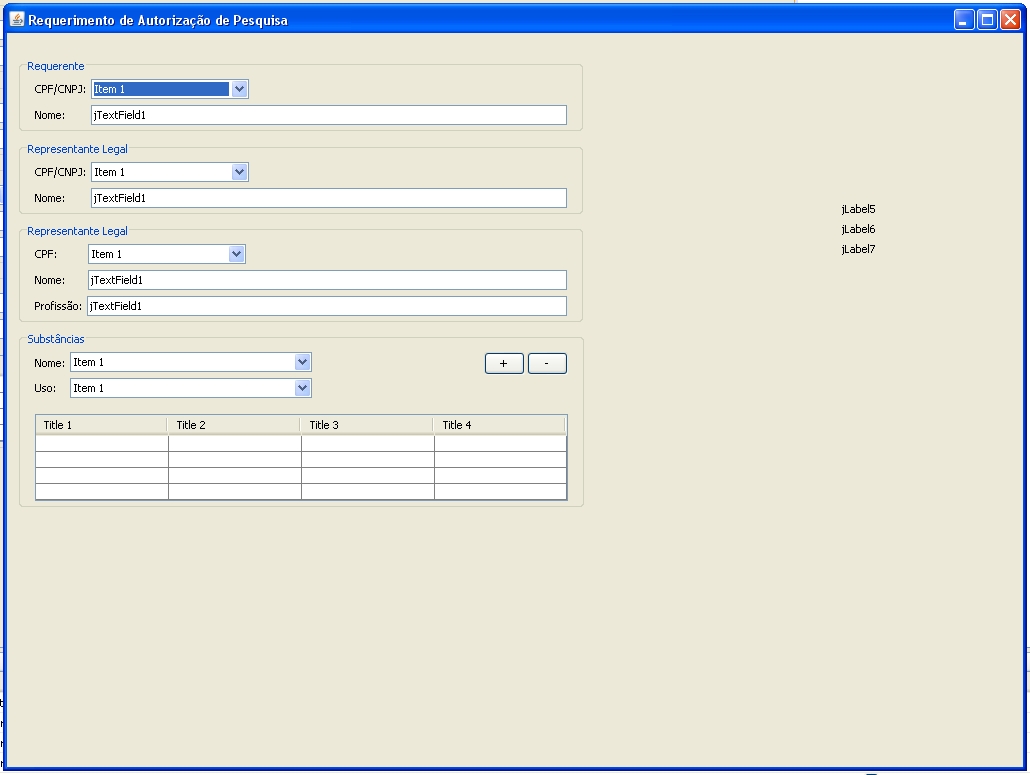Viewport: 1030px width, 775px height.
Task: Select the Title 2 column header
Action: click(x=235, y=425)
